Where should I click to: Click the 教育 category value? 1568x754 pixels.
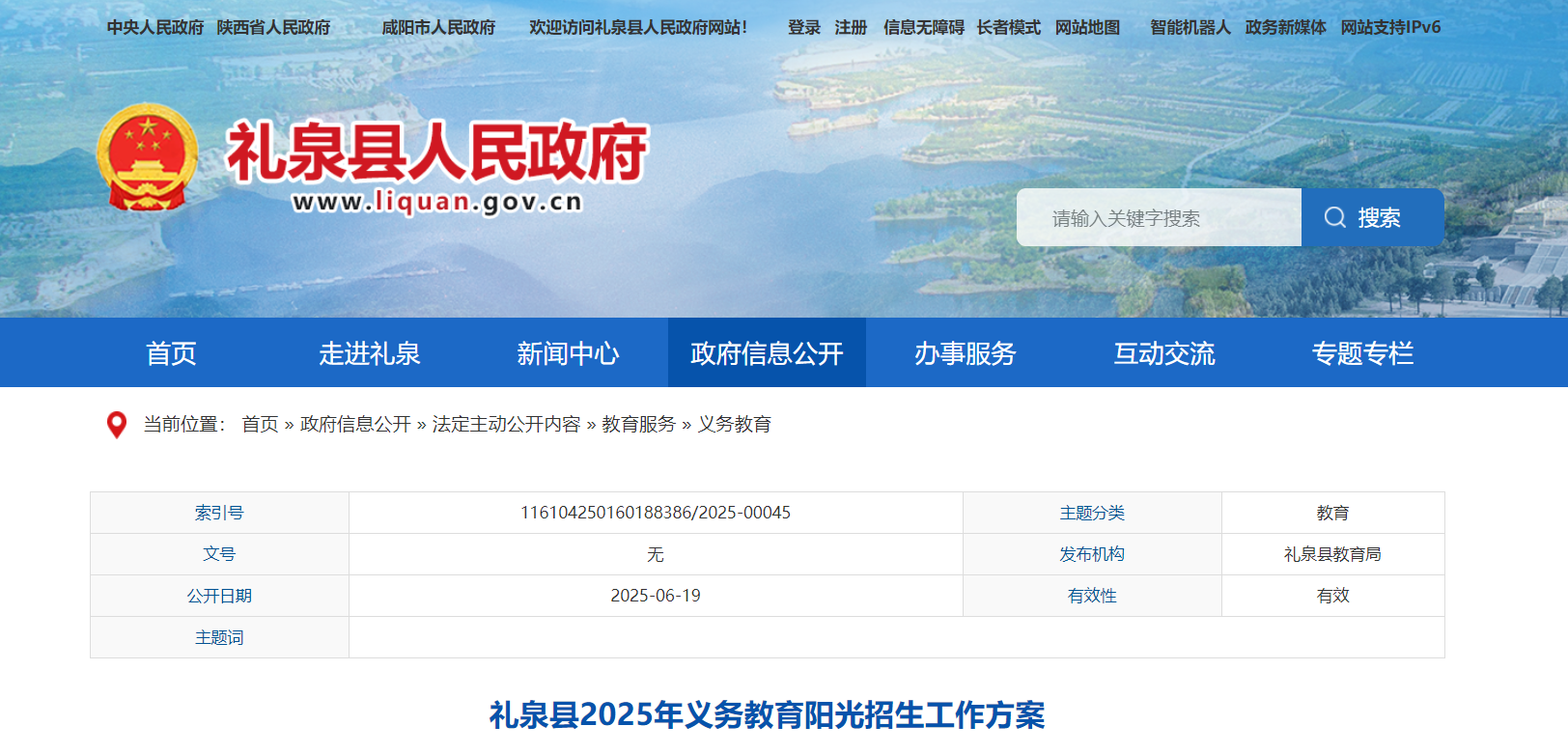coord(1332,513)
